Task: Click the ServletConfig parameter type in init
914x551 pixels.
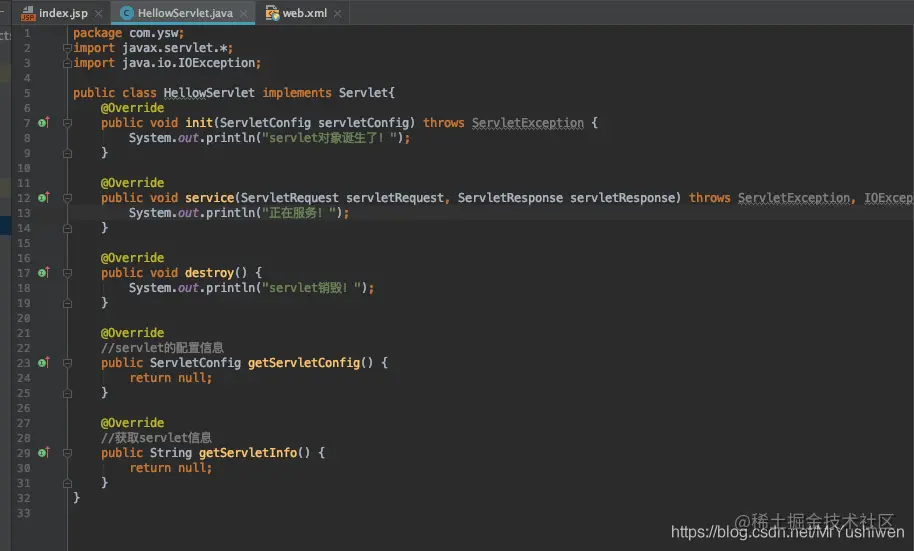Action: pyautogui.click(x=265, y=122)
